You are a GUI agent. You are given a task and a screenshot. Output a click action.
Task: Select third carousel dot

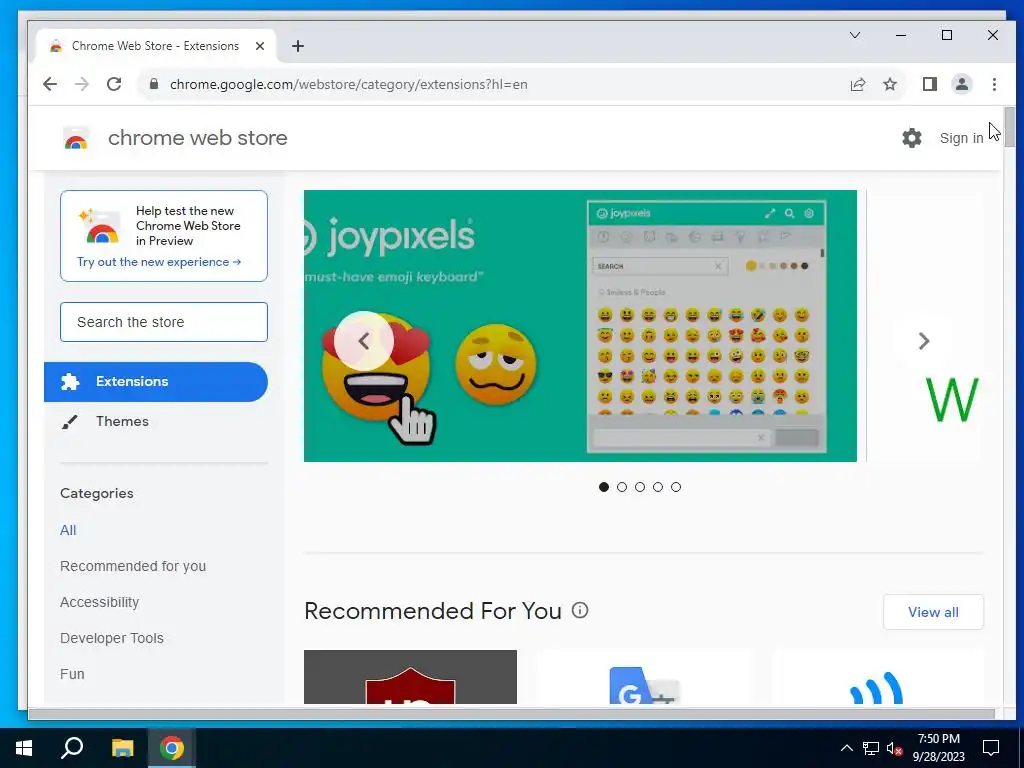point(640,487)
